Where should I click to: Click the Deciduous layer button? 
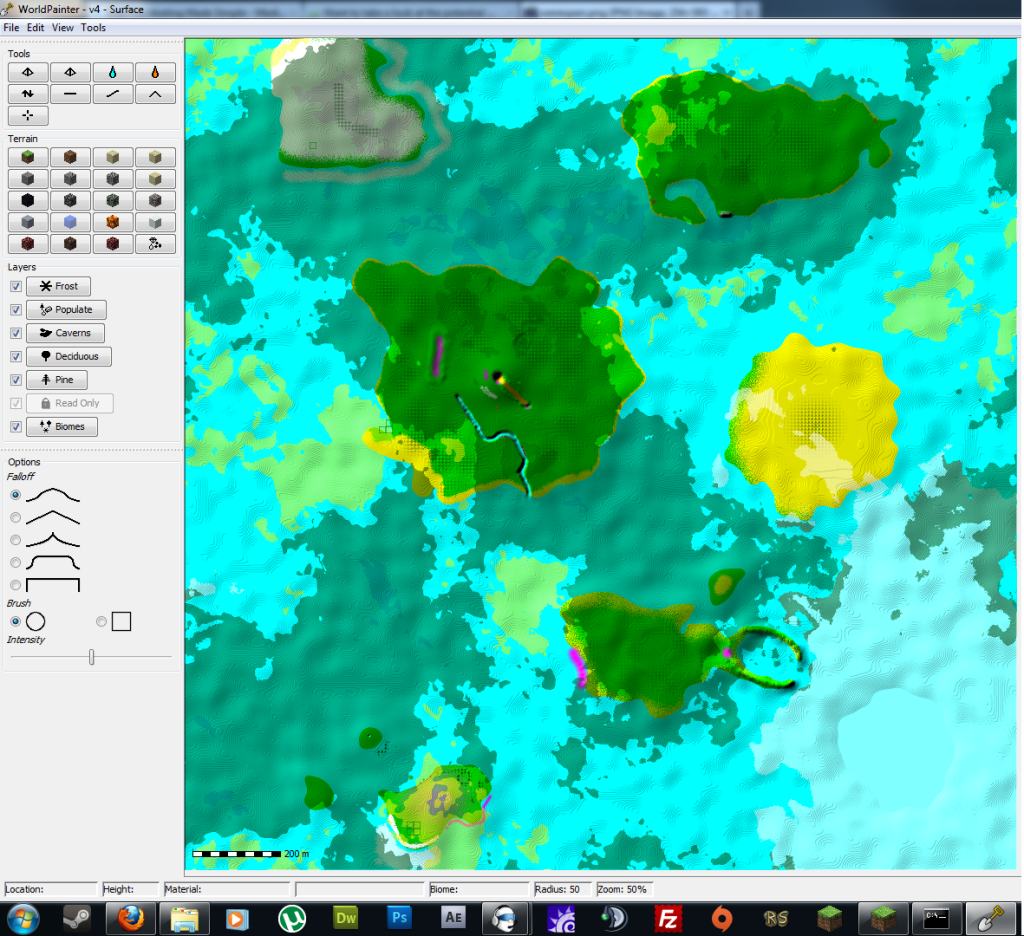pos(69,357)
